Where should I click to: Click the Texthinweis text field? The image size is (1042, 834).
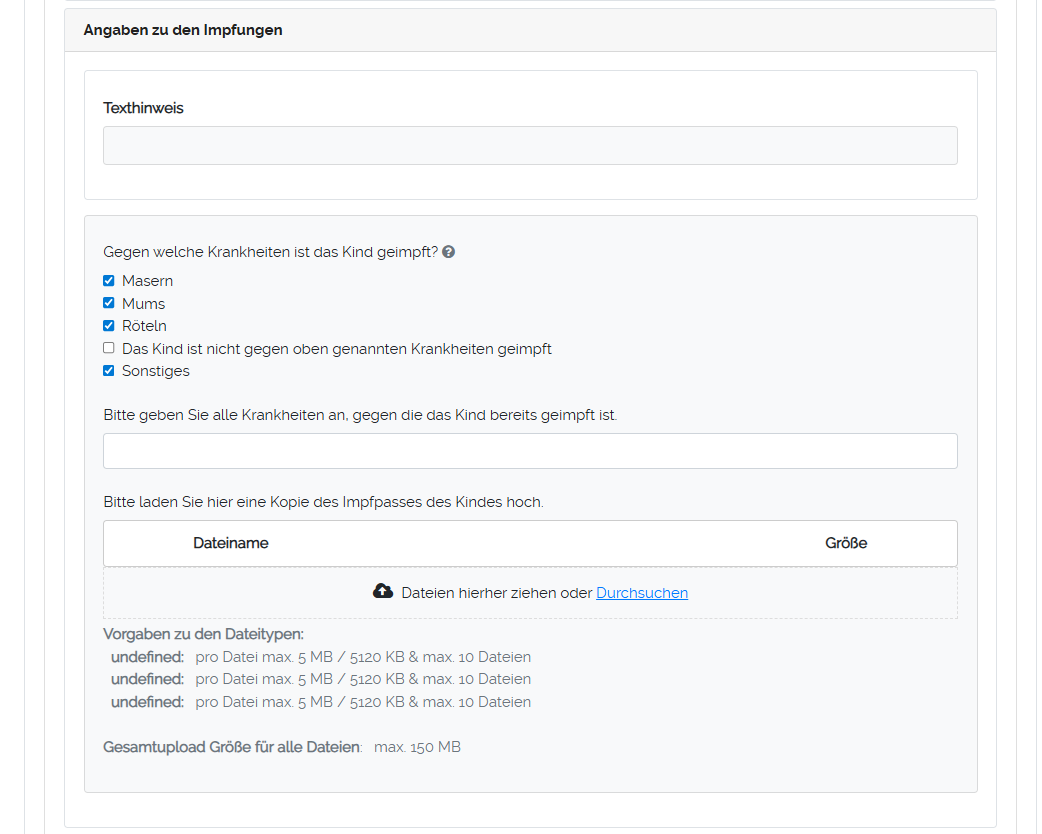(x=530, y=145)
